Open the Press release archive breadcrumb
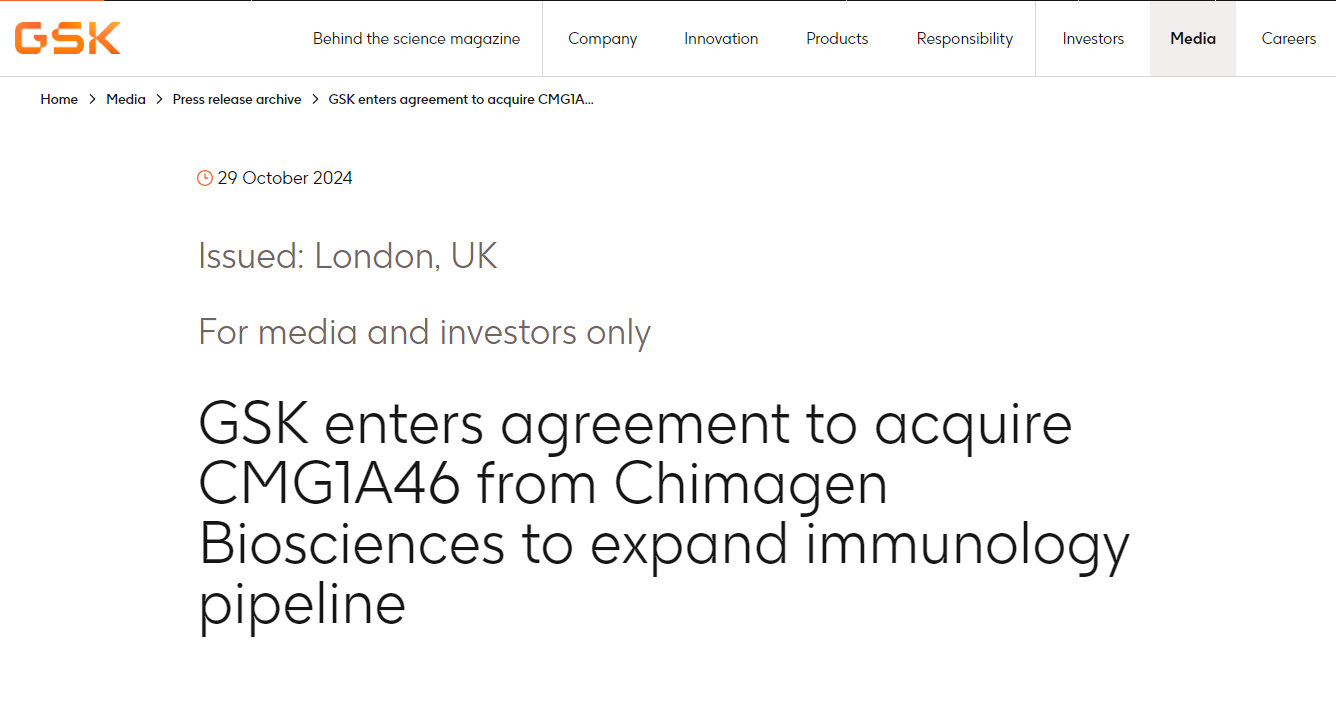The width and height of the screenshot is (1336, 702). tap(237, 100)
